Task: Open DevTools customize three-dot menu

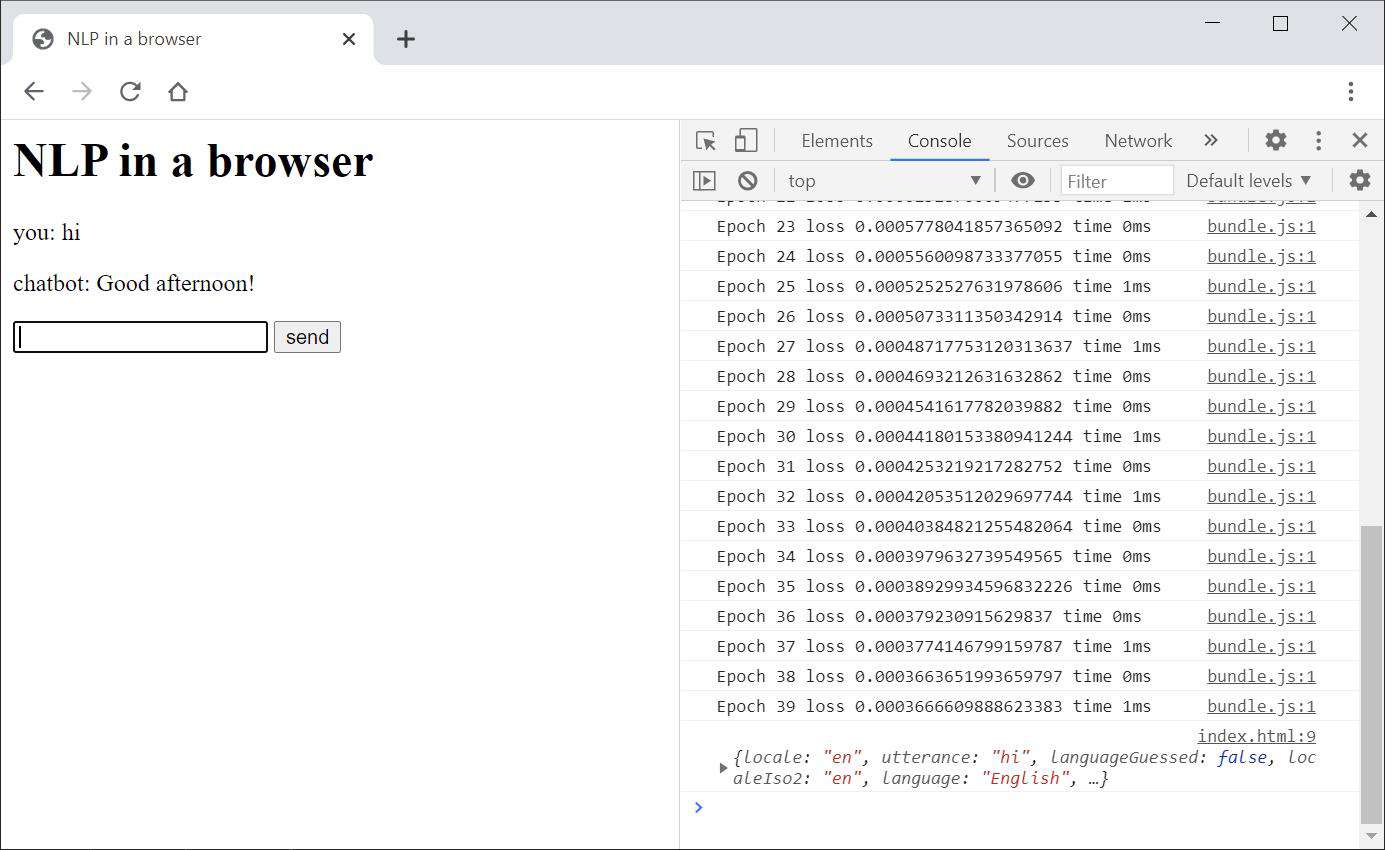Action: tap(1318, 141)
